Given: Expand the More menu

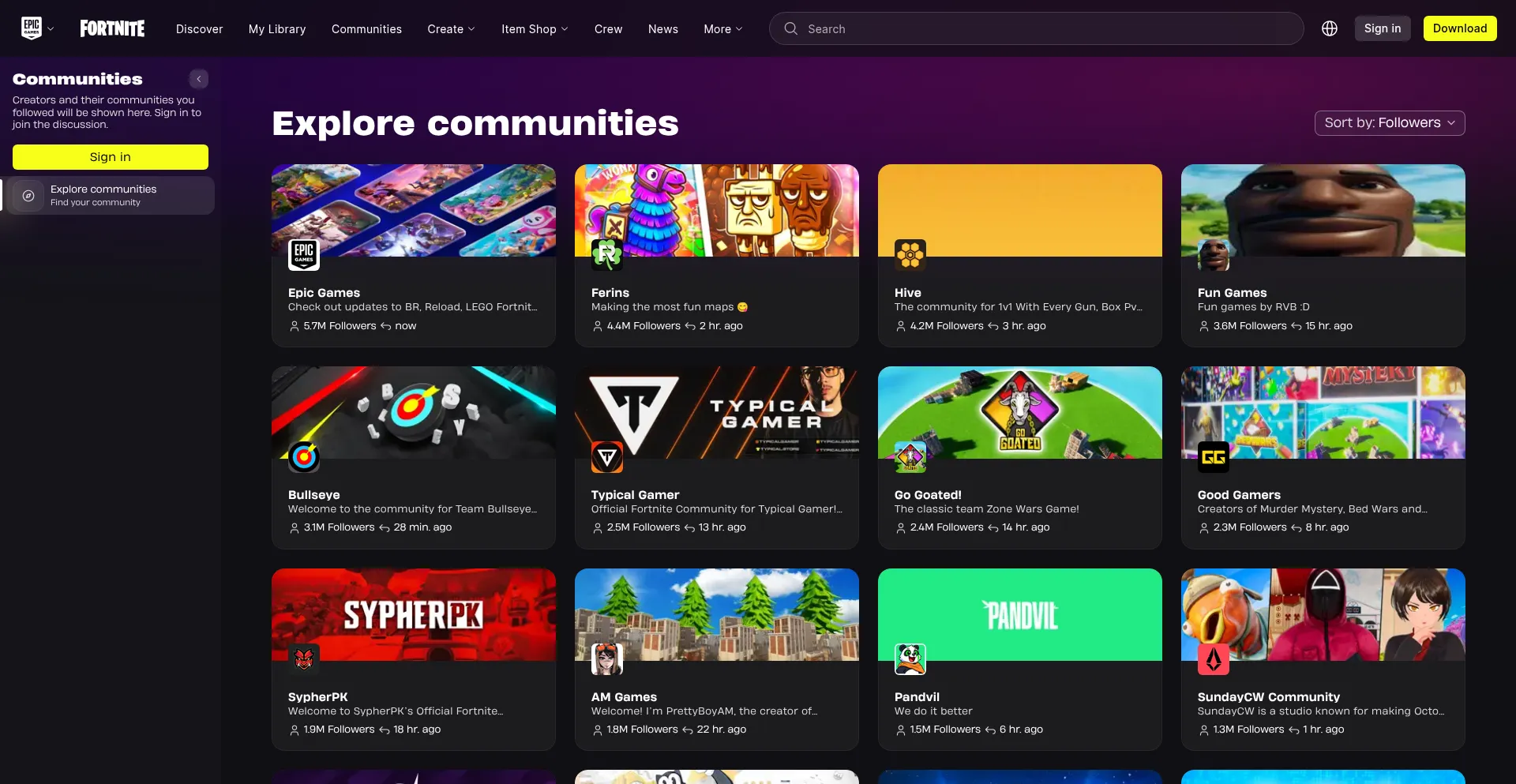Looking at the screenshot, I should [722, 28].
